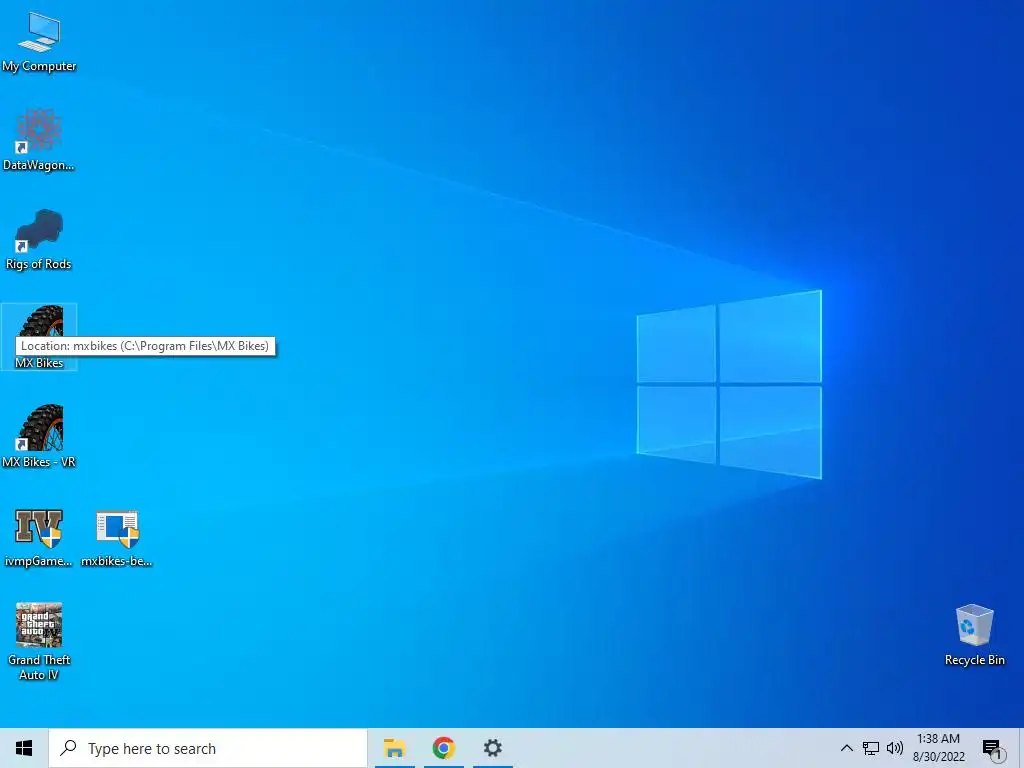
Task: Open the notification Action Center icon
Action: click(x=993, y=749)
